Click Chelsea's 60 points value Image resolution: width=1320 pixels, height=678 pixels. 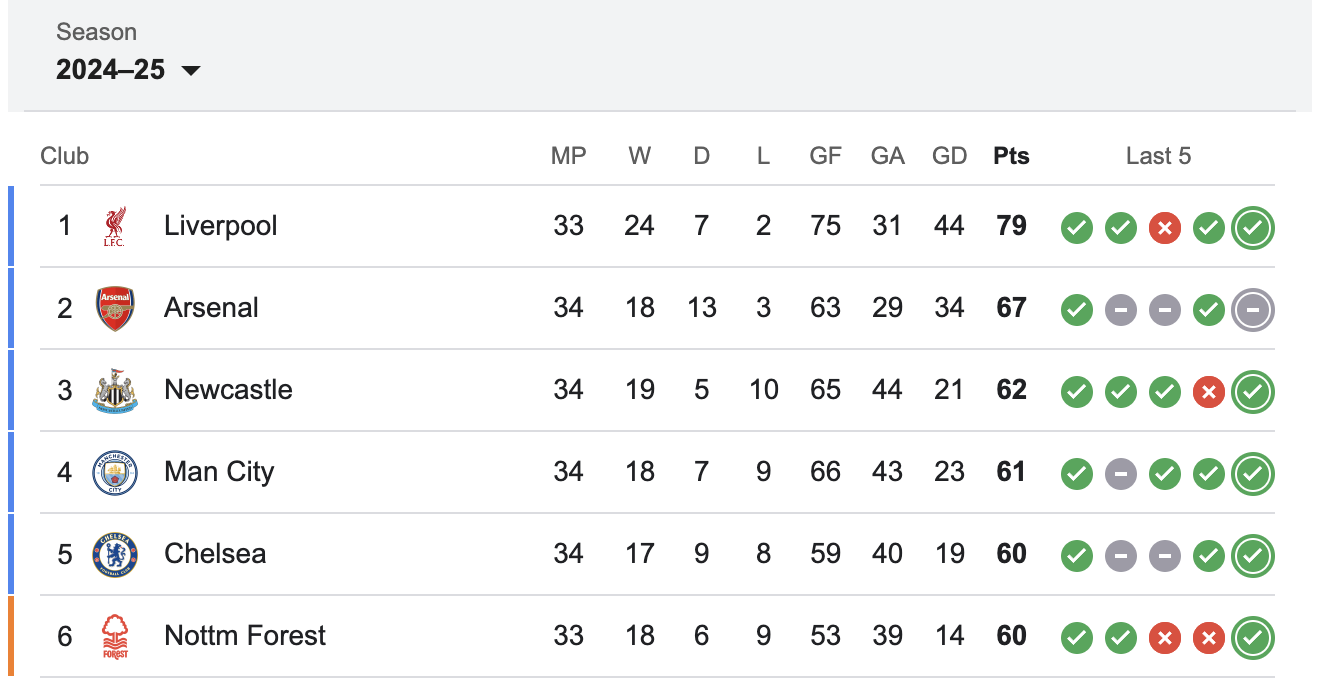1011,554
